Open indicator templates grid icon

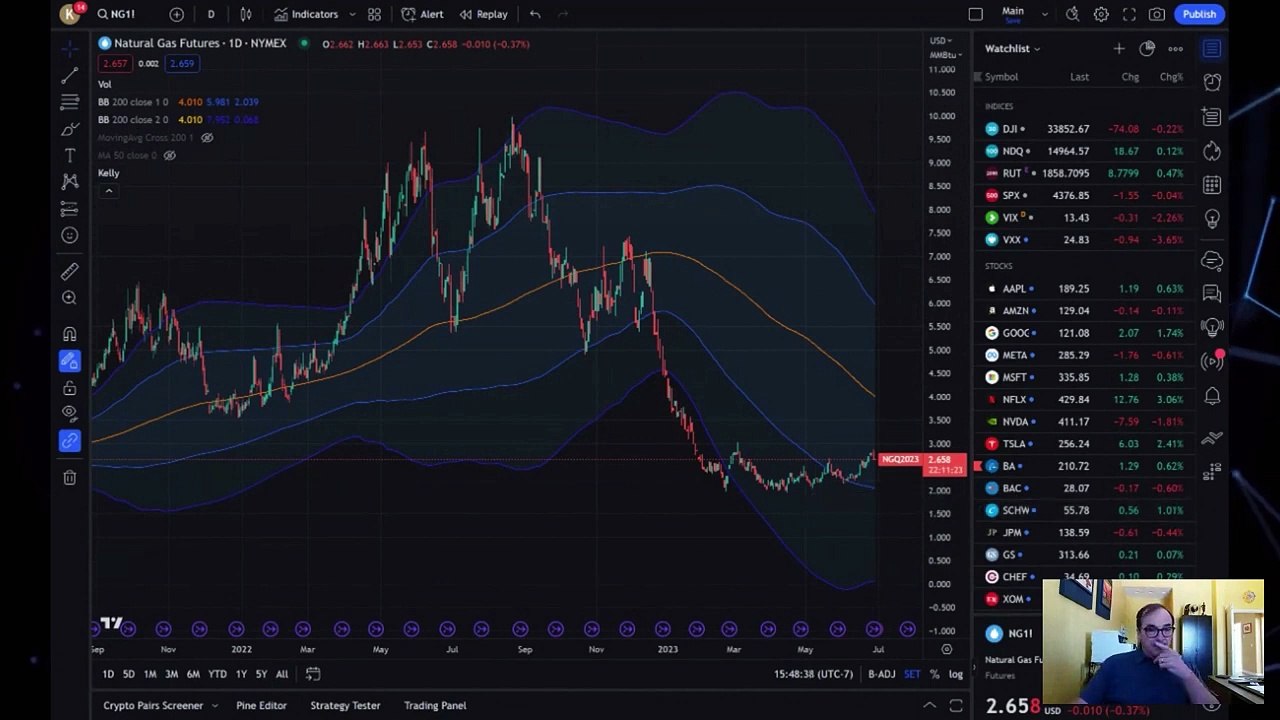pos(374,14)
